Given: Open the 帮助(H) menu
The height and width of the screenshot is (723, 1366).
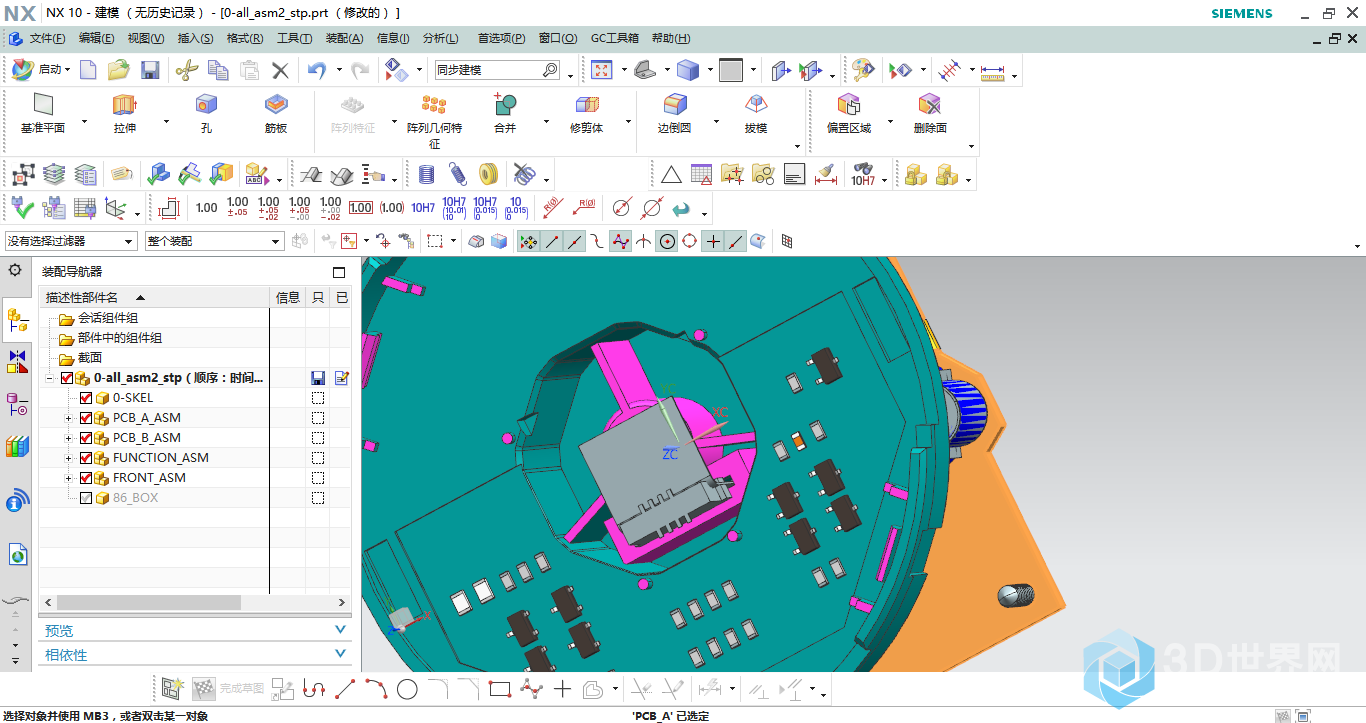Looking at the screenshot, I should [670, 38].
